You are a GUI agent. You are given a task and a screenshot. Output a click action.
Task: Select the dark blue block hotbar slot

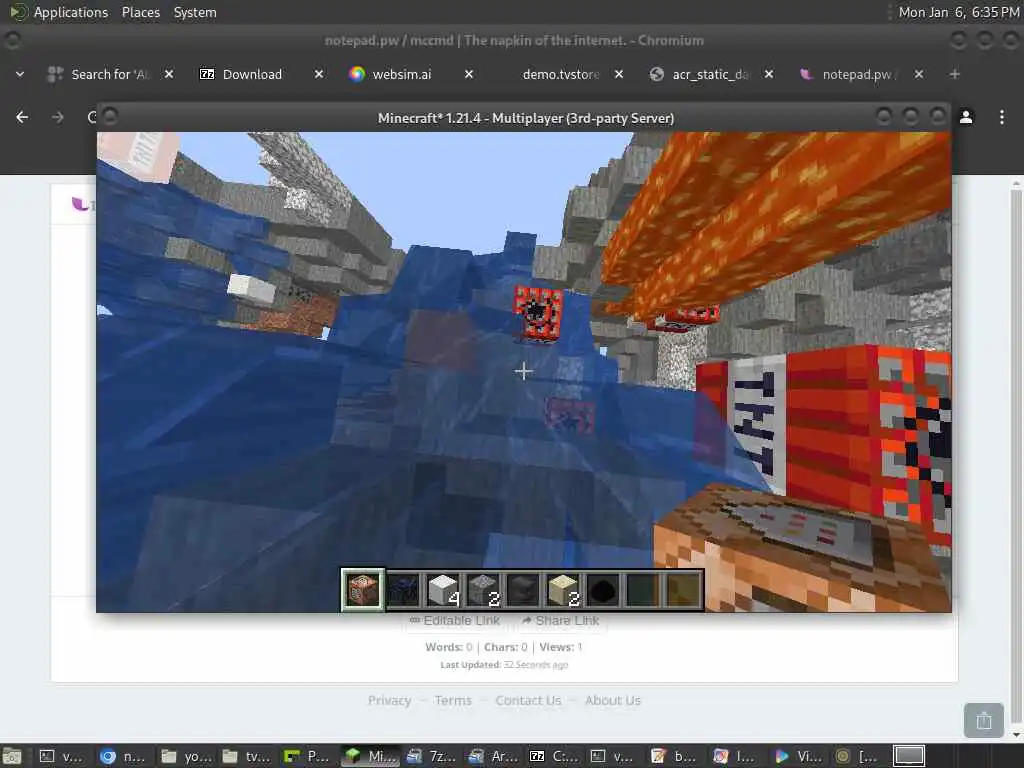tap(403, 590)
